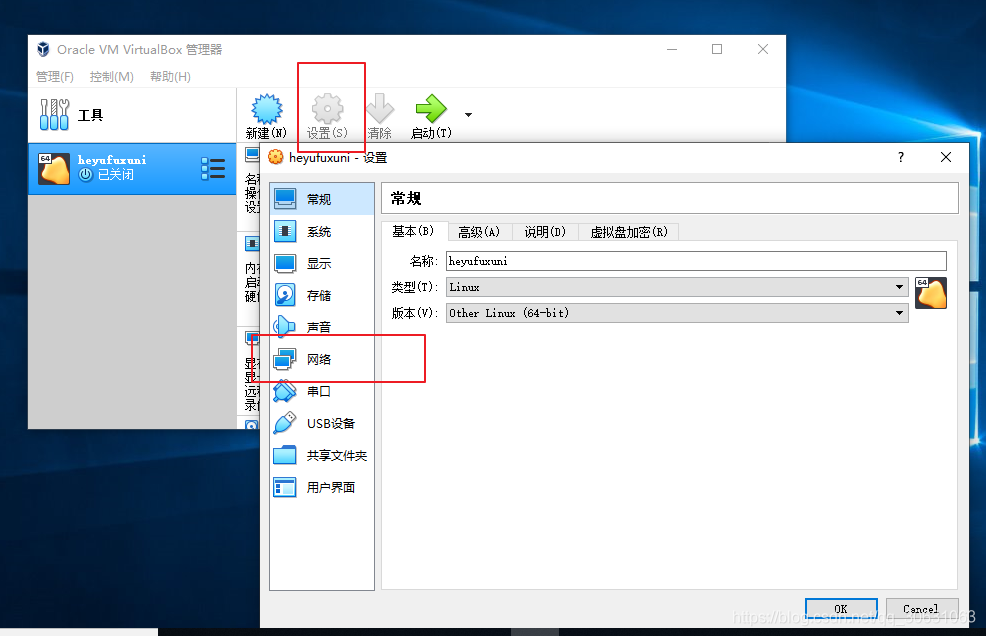Maximize the VirtualBox manager window
The width and height of the screenshot is (986, 636).
pyautogui.click(x=717, y=49)
